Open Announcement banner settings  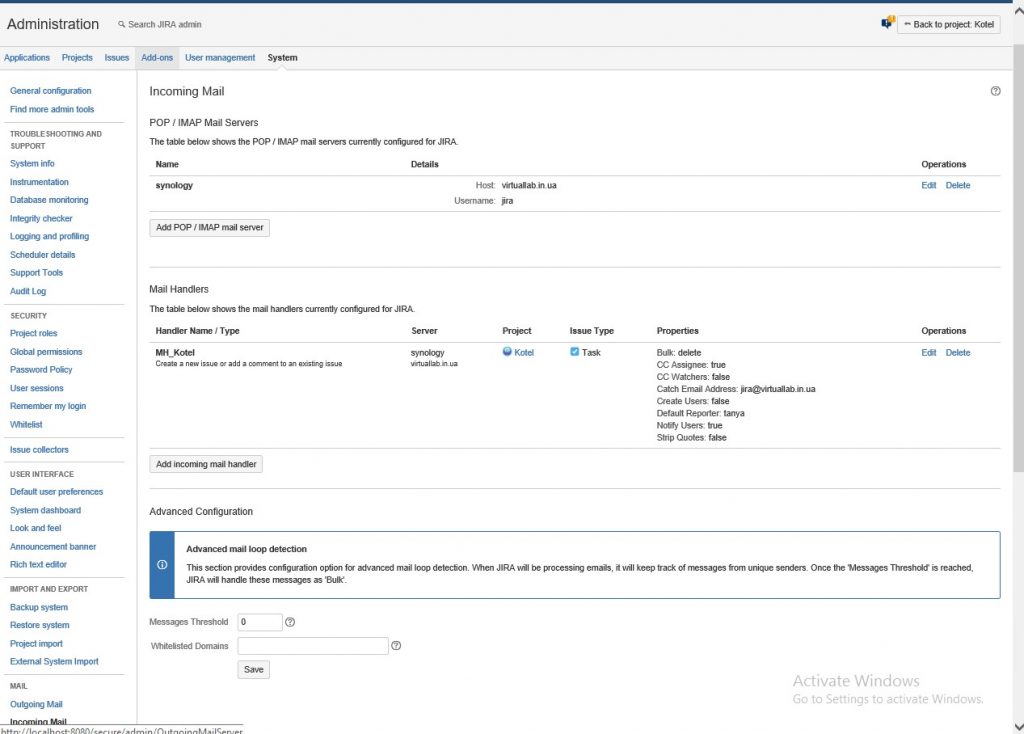tap(53, 547)
